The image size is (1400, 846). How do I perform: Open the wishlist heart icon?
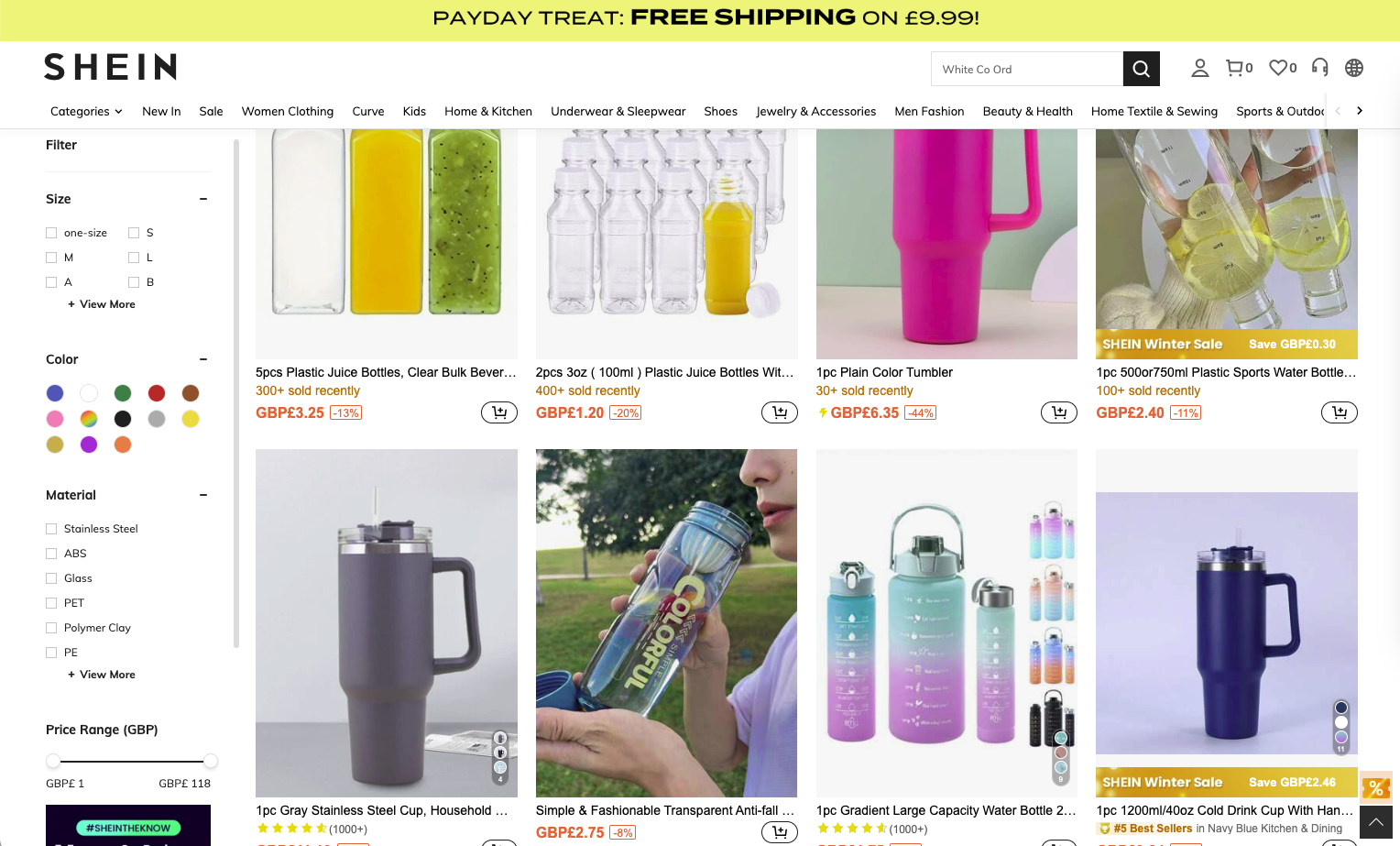(1283, 68)
